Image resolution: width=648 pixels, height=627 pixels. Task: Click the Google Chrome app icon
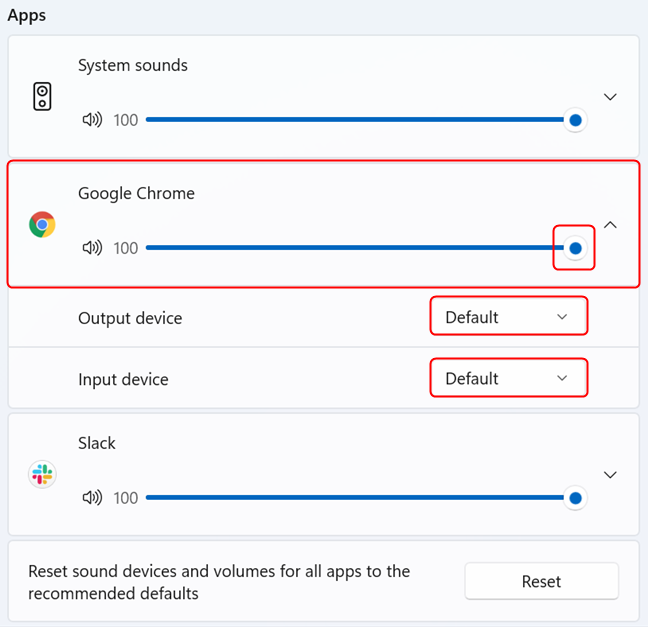point(42,224)
